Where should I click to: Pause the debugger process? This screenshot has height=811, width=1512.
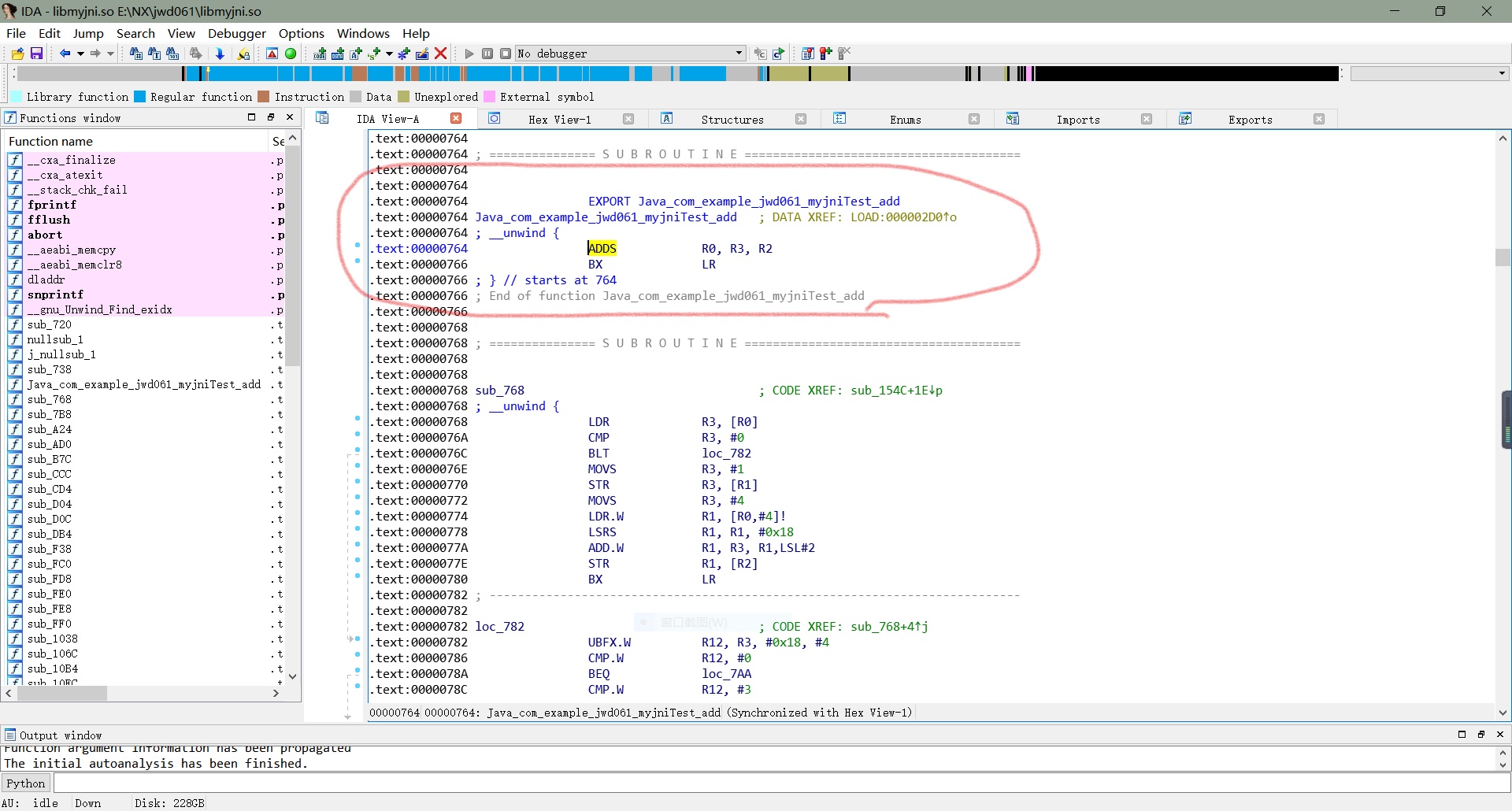[487, 54]
